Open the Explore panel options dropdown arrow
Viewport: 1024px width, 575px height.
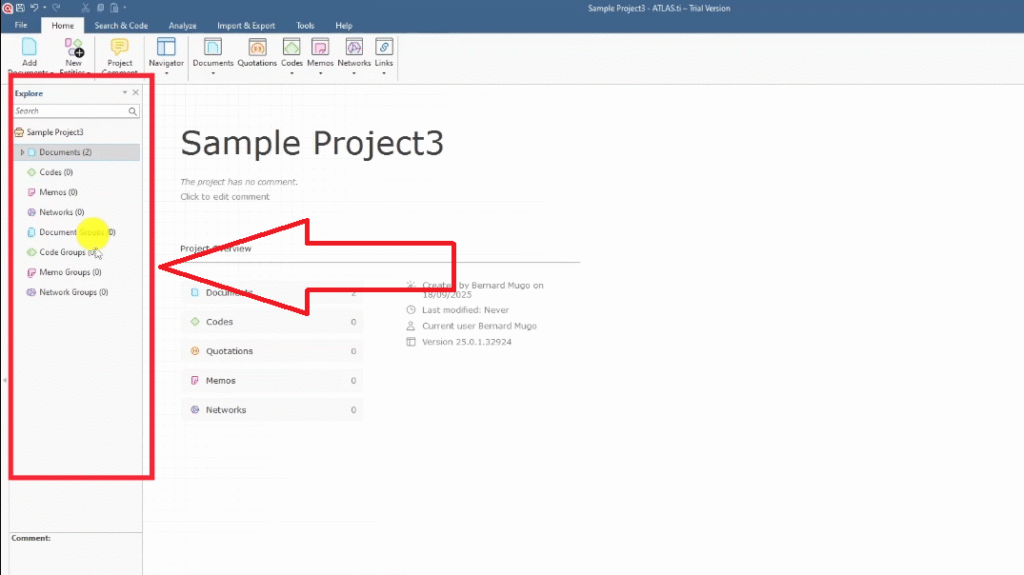pos(125,92)
